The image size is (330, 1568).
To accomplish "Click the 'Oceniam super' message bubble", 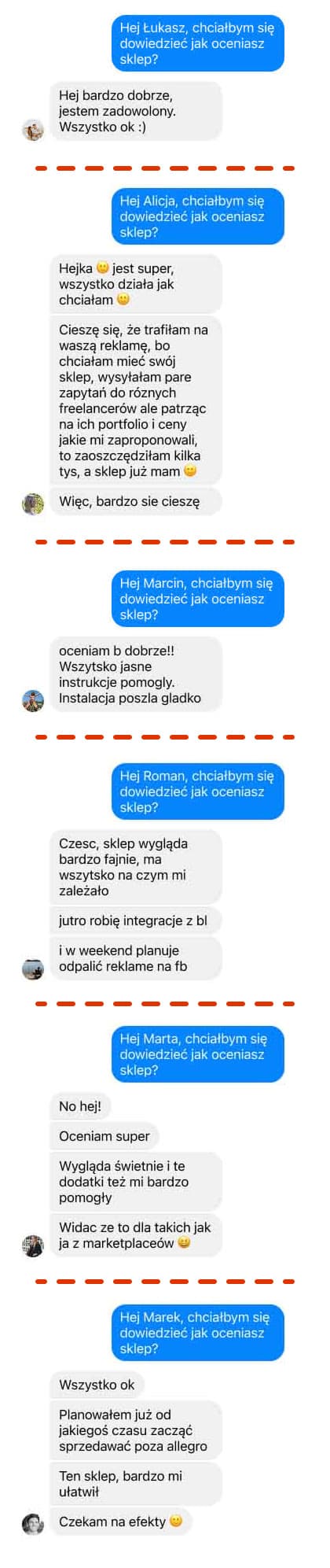I will (104, 1136).
